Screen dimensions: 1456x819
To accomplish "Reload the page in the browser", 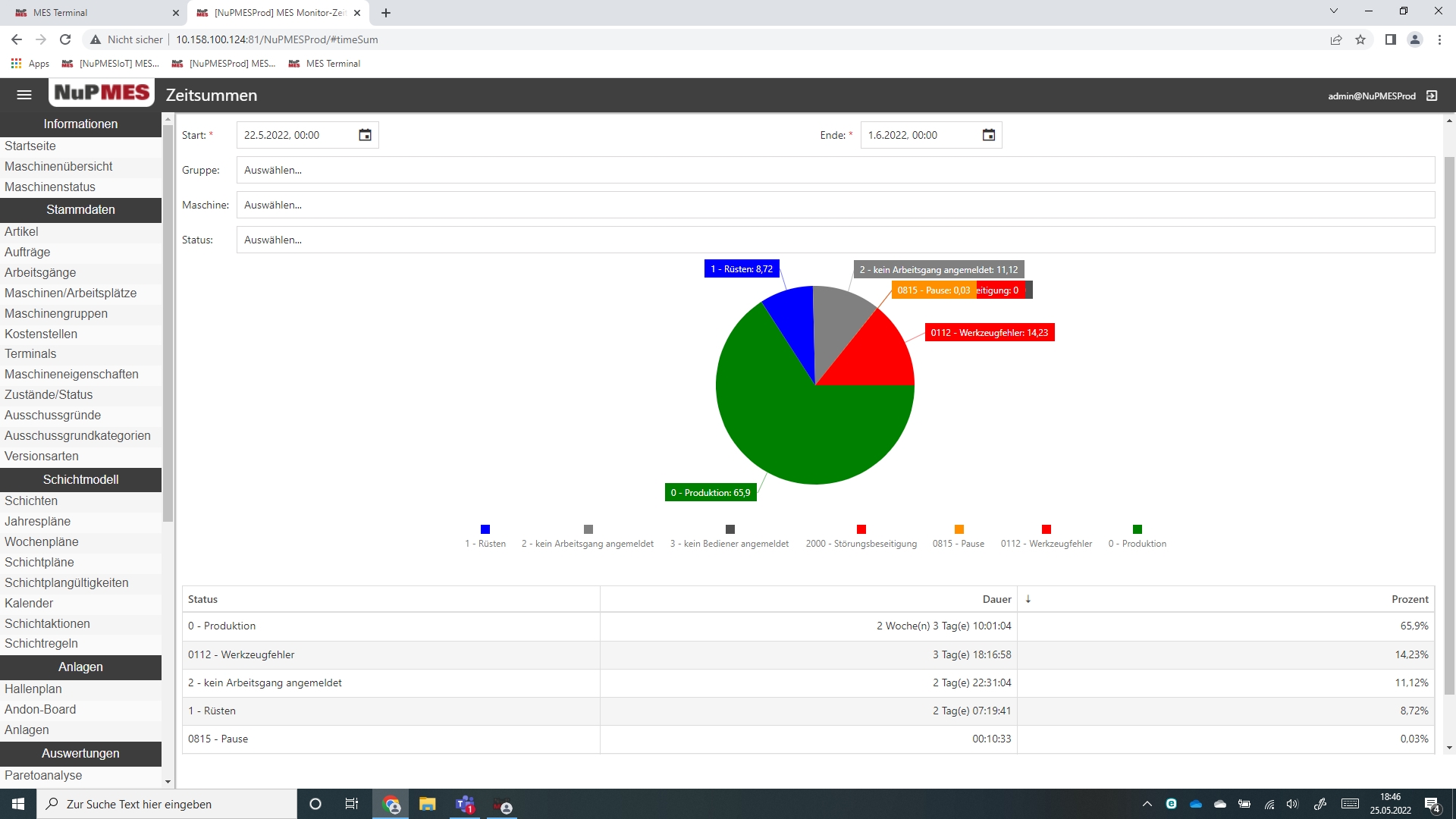I will click(65, 39).
